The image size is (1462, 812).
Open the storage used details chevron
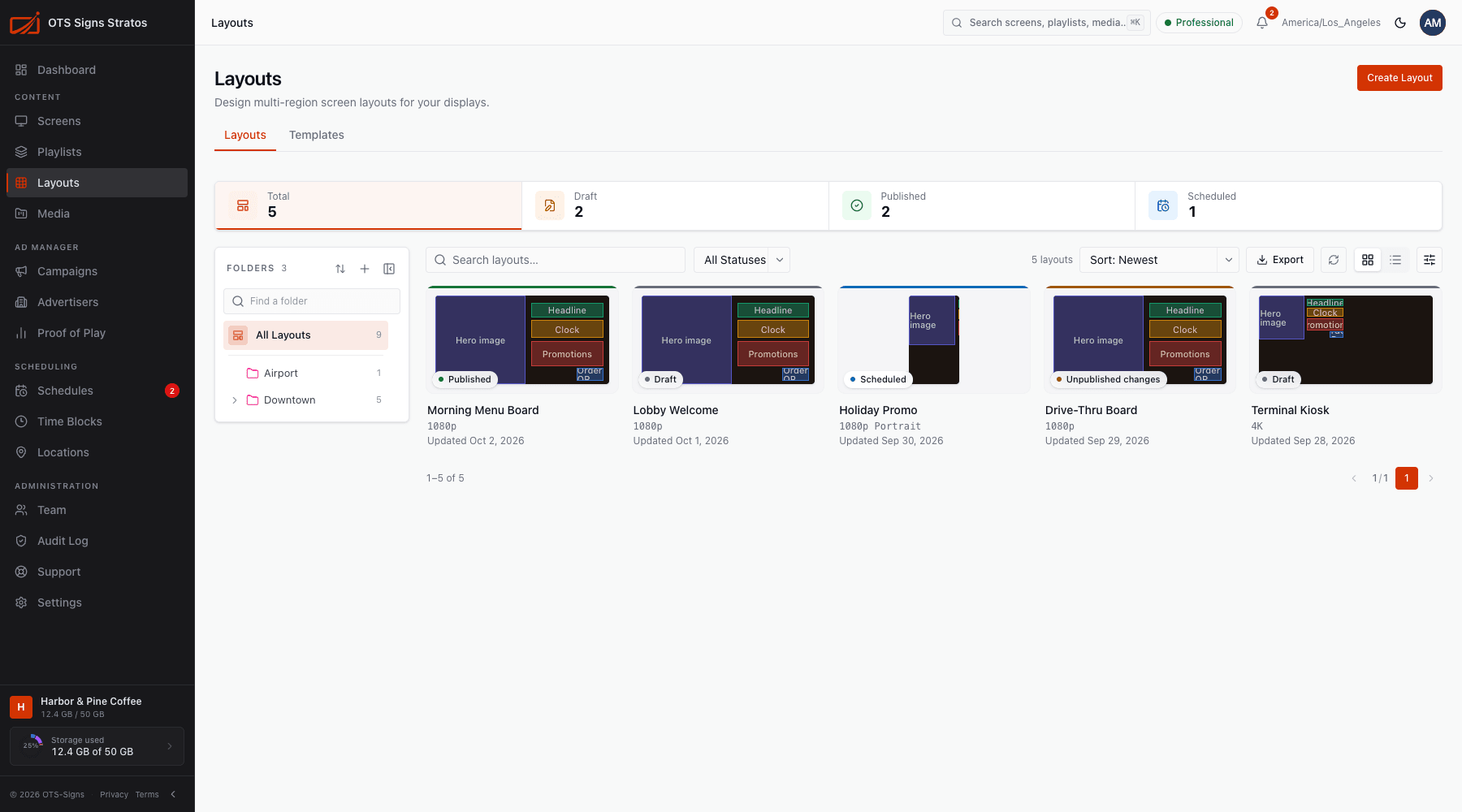tap(170, 746)
